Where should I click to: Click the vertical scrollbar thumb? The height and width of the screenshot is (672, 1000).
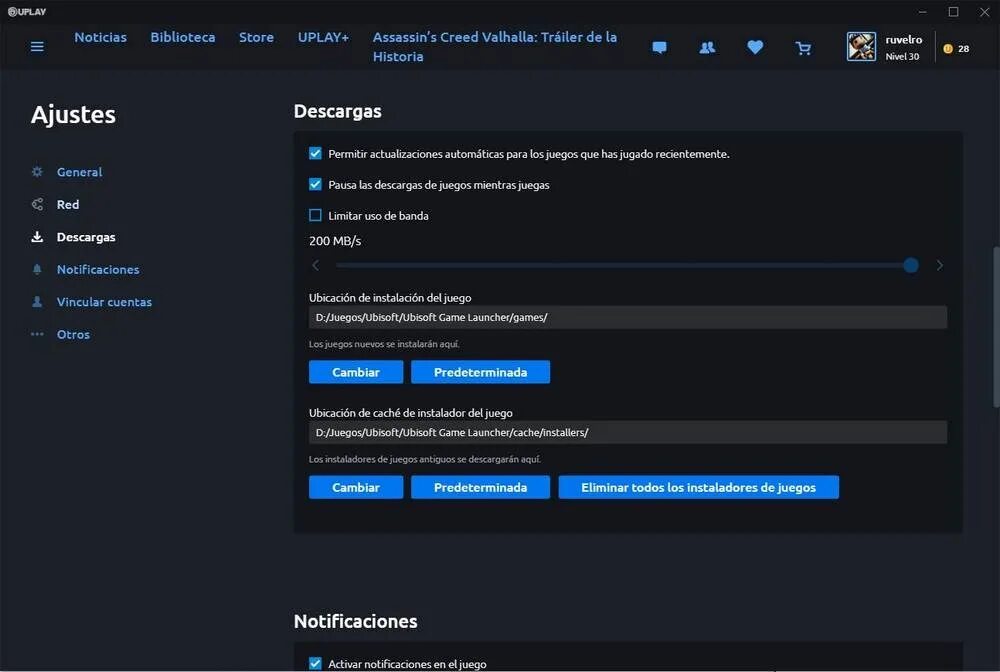click(x=996, y=326)
